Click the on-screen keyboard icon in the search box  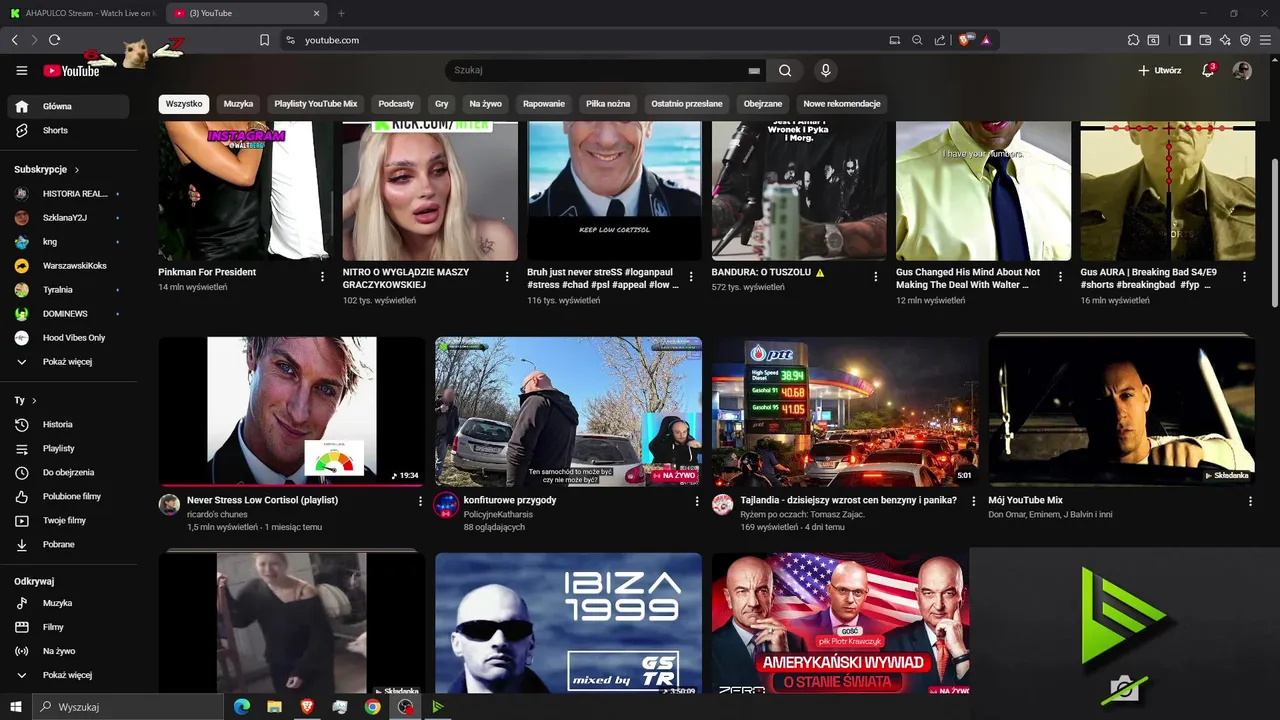point(754,71)
